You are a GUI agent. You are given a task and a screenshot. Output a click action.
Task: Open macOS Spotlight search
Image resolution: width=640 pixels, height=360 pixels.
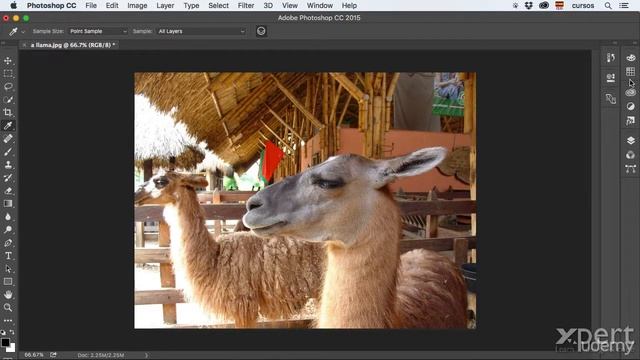tap(608, 5)
